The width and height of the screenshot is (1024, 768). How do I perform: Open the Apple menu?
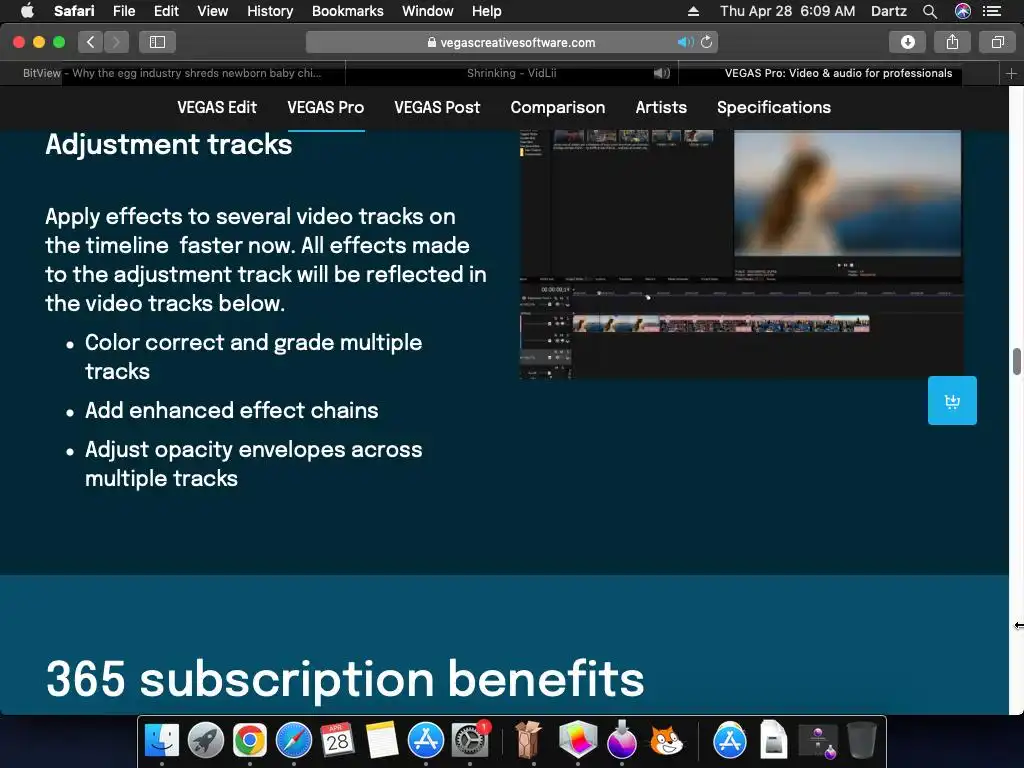pyautogui.click(x=27, y=11)
